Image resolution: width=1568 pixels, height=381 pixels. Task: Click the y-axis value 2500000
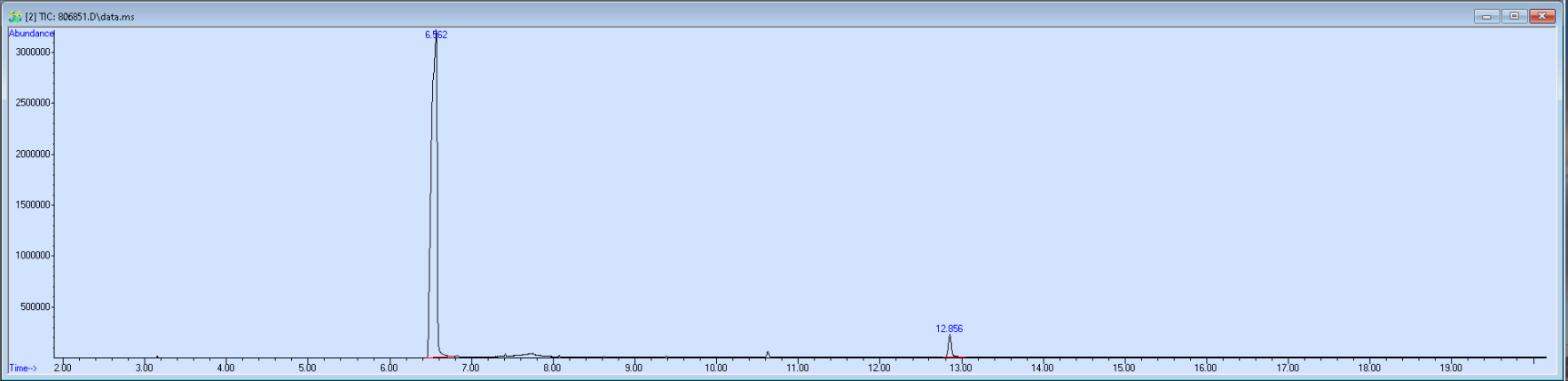[x=32, y=103]
